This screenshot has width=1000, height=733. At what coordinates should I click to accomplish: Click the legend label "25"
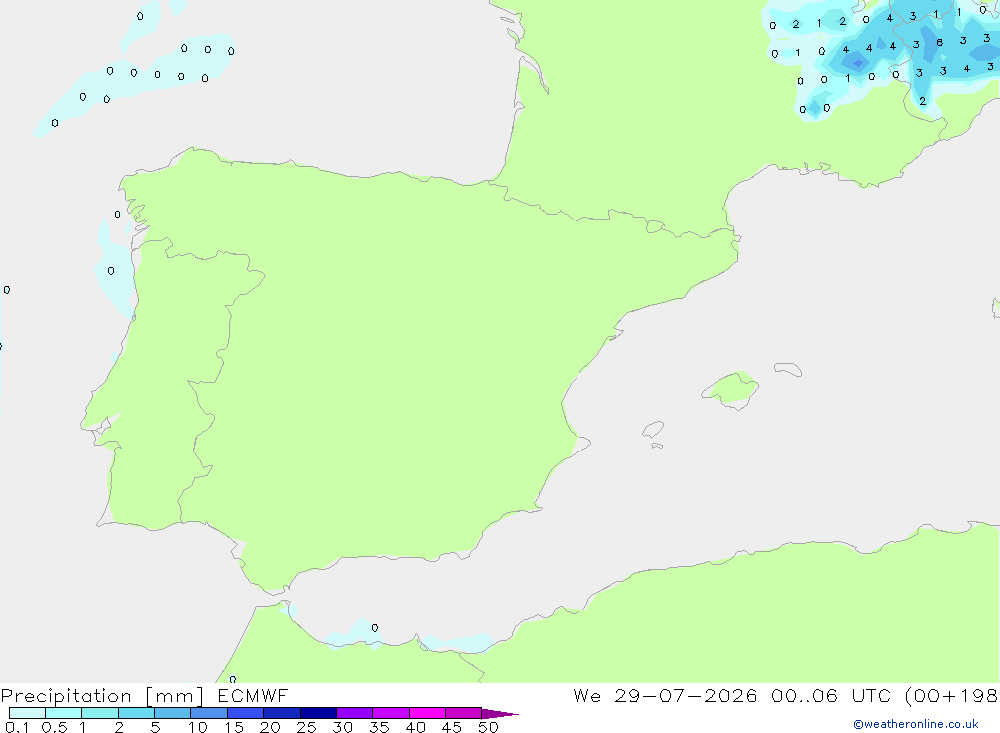tap(306, 727)
